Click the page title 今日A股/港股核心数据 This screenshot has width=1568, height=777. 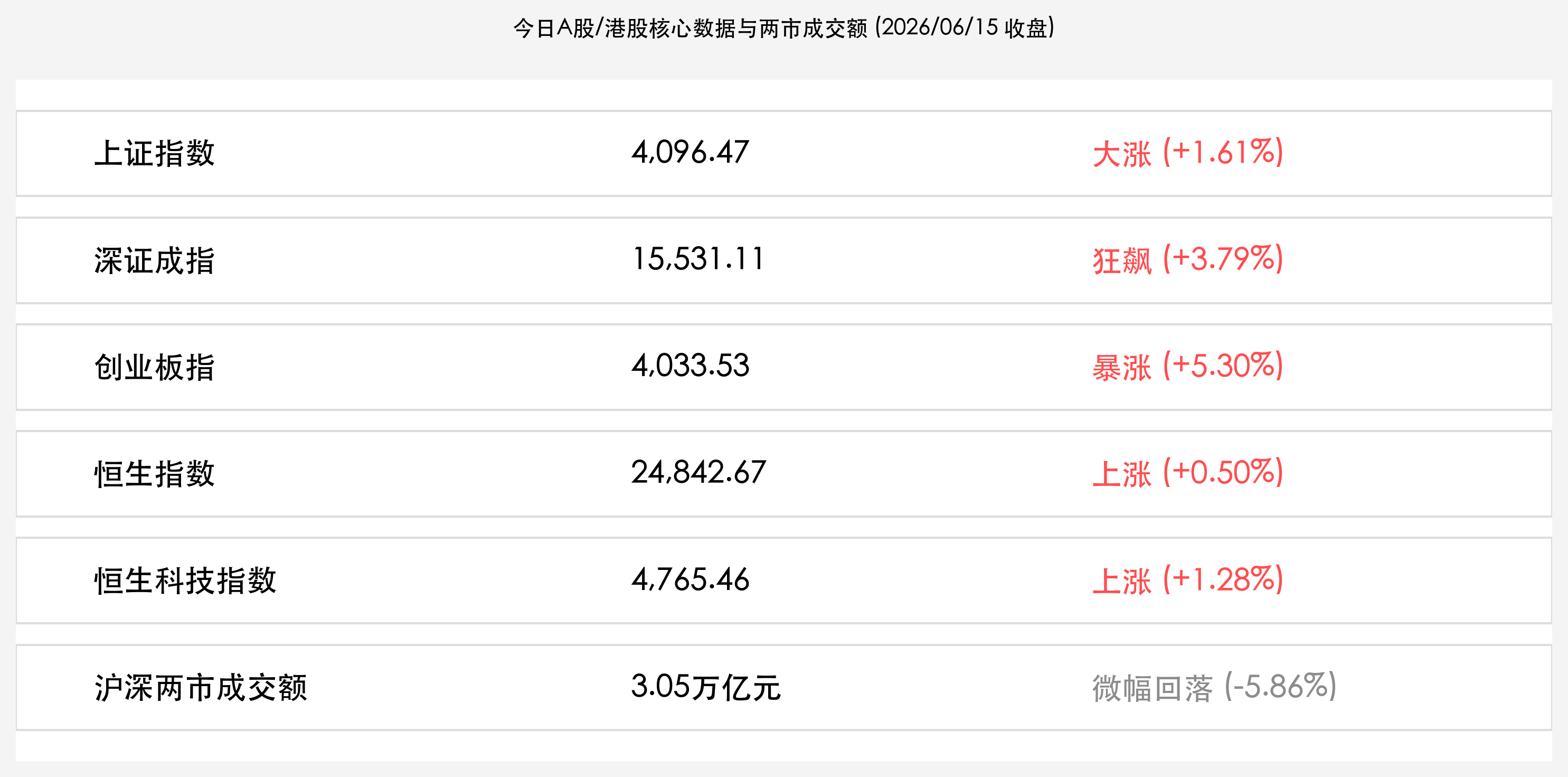pos(625,28)
